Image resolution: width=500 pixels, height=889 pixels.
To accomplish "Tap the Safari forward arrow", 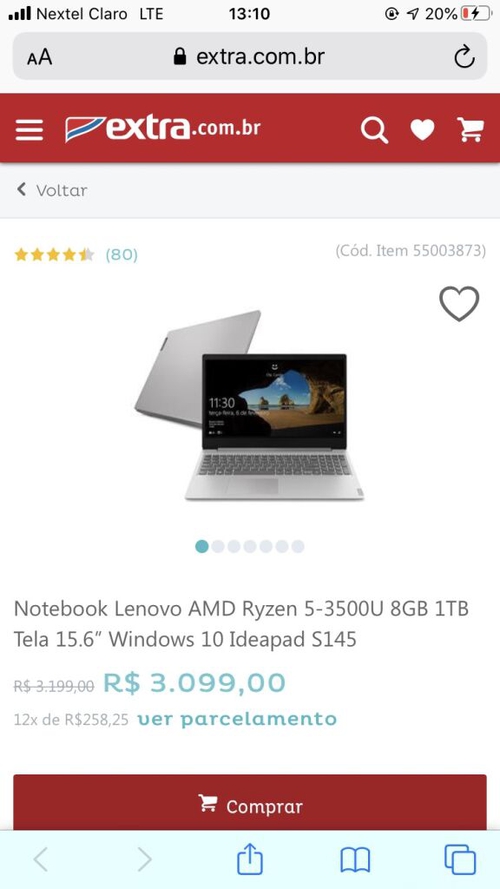I will tap(145, 860).
